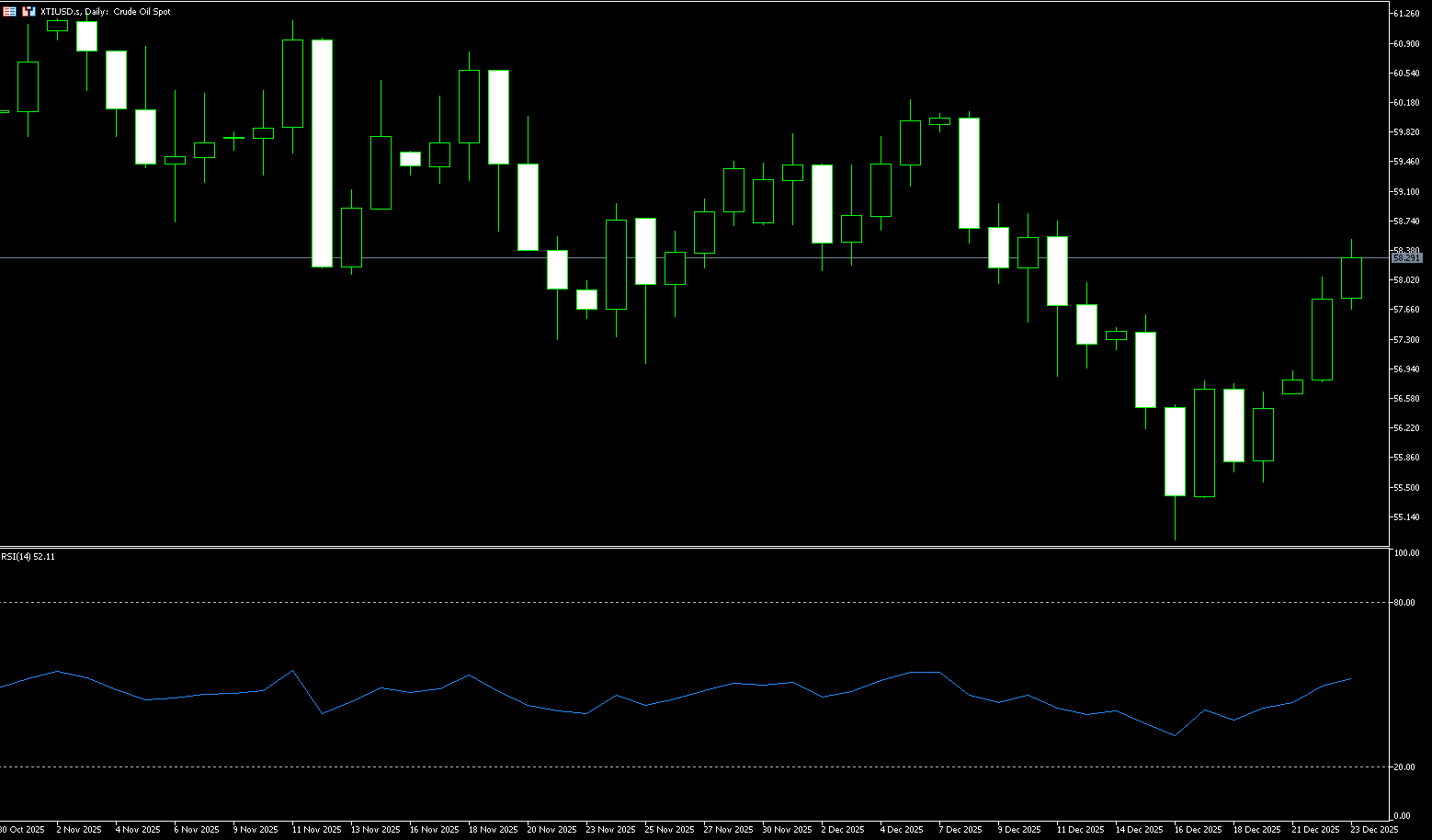Click the XTIUSD.s Daily chart title
Image resolution: width=1432 pixels, height=840 pixels.
coord(105,12)
